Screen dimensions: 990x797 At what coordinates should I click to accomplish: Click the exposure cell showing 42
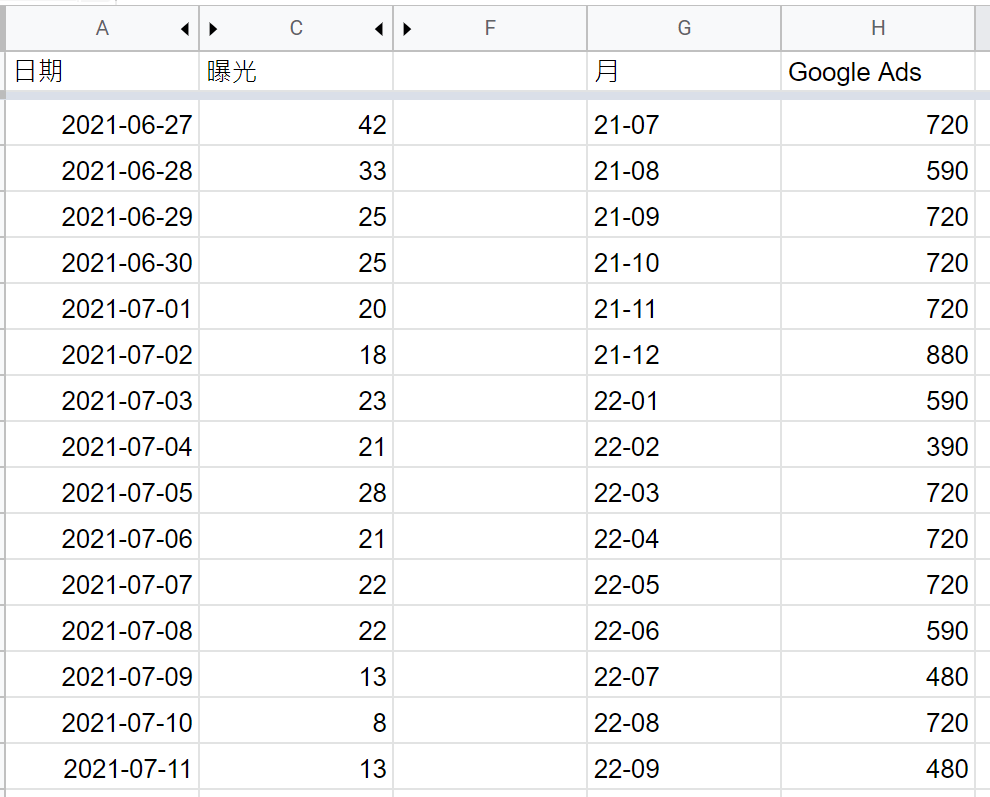[x=296, y=125]
